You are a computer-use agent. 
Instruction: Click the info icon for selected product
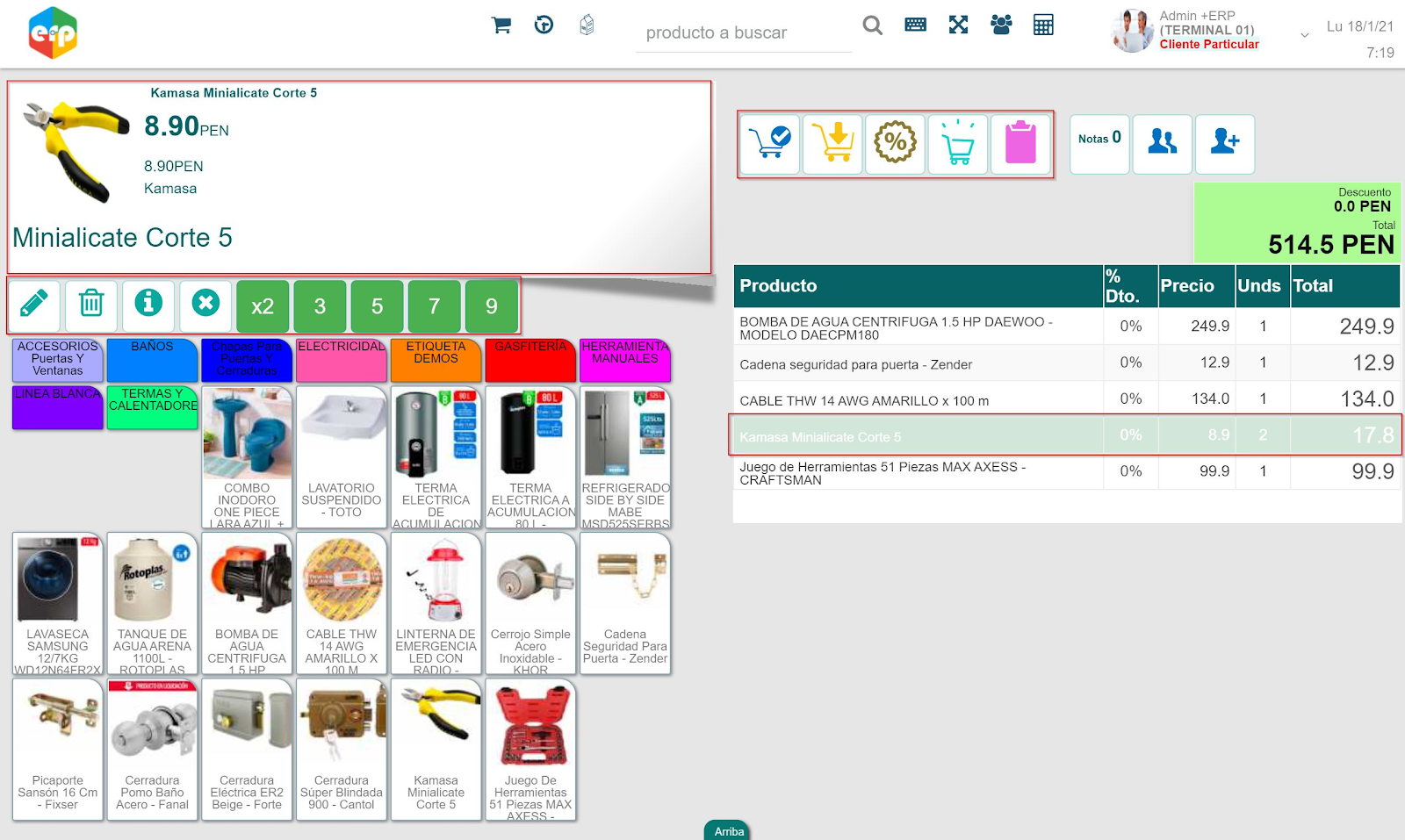click(x=148, y=305)
